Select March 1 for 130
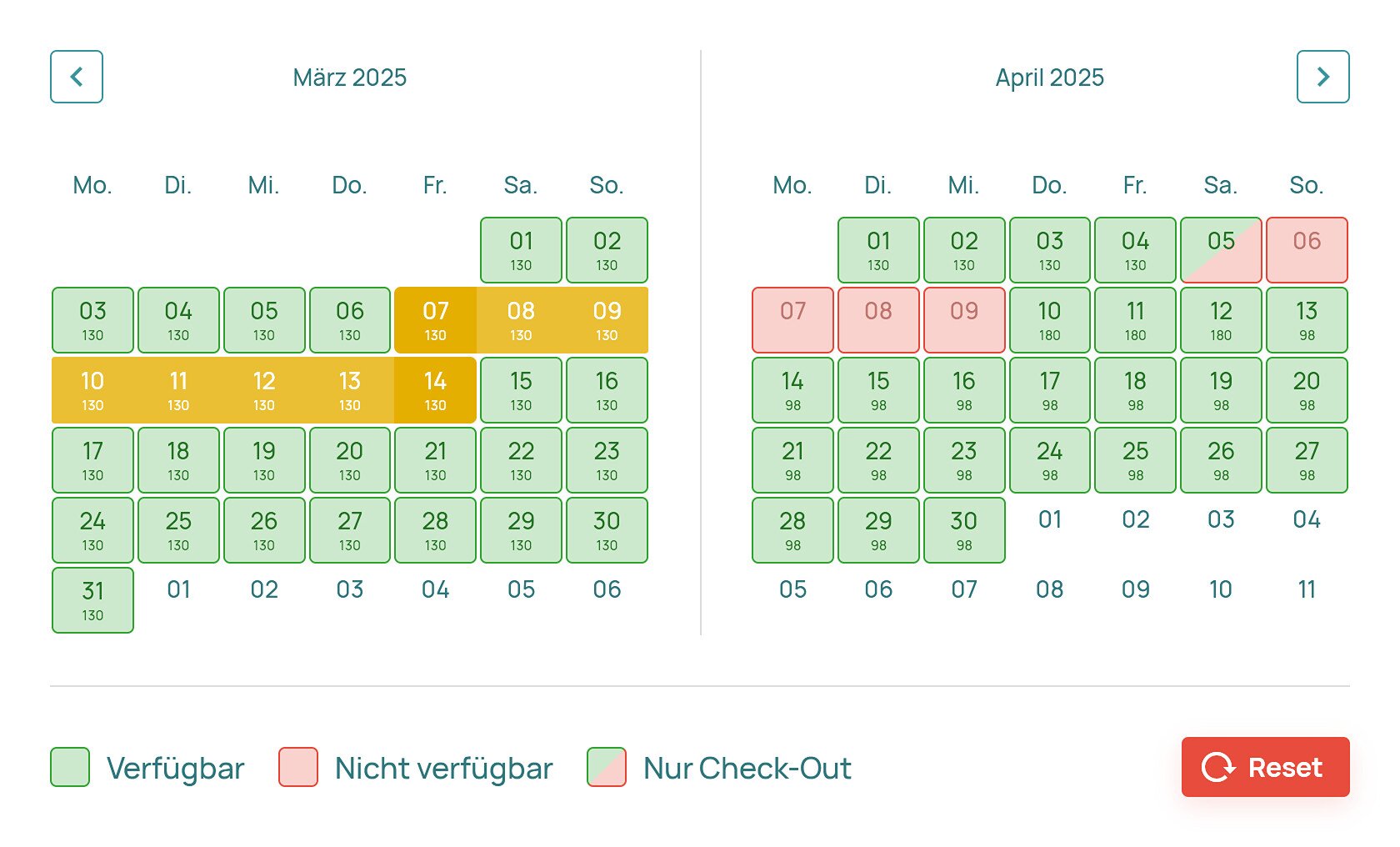The width and height of the screenshot is (1400, 847). pos(521,249)
